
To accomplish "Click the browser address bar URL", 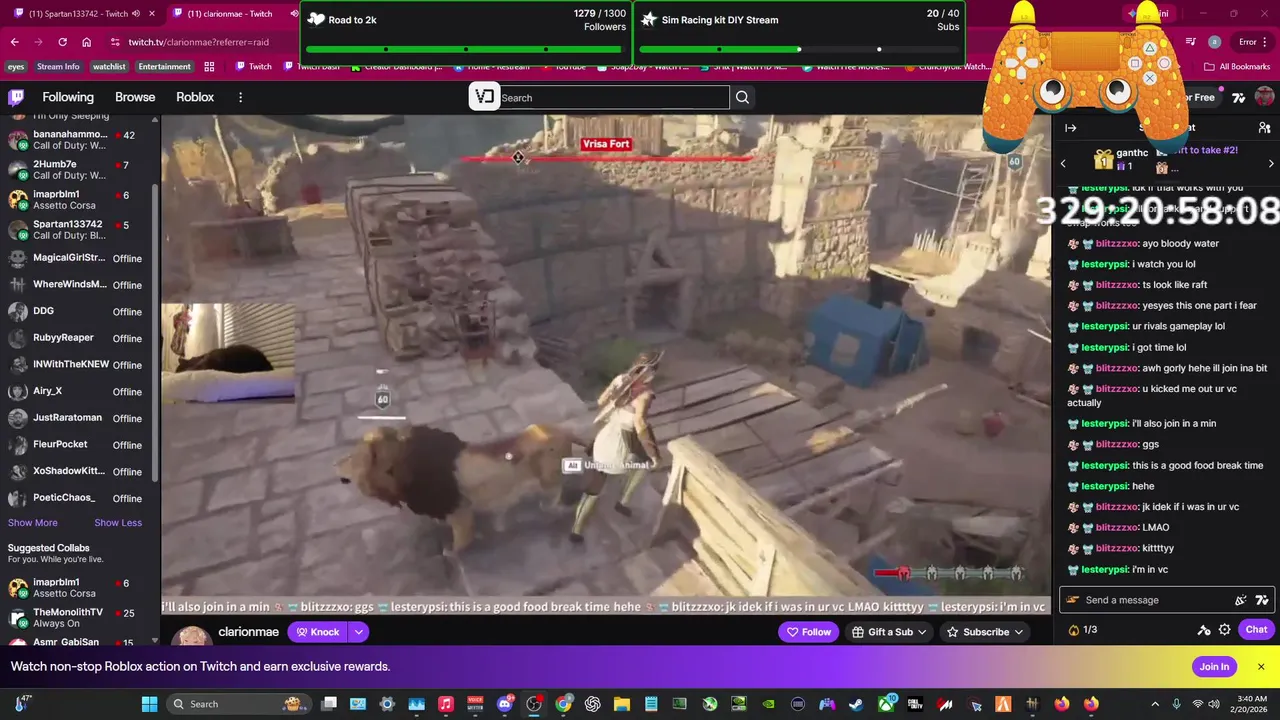I will (x=199, y=42).
